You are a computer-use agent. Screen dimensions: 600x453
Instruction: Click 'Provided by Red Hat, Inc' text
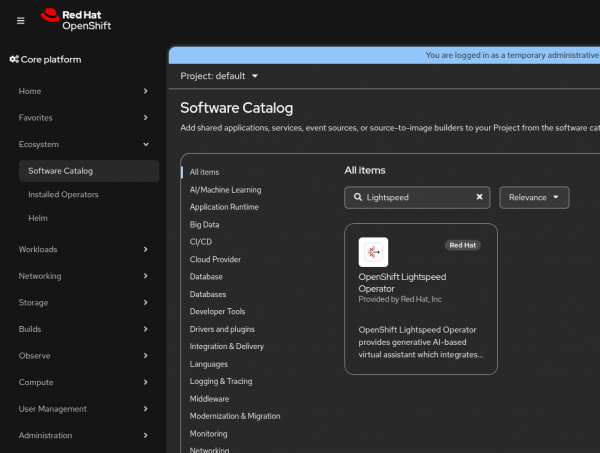(x=400, y=299)
